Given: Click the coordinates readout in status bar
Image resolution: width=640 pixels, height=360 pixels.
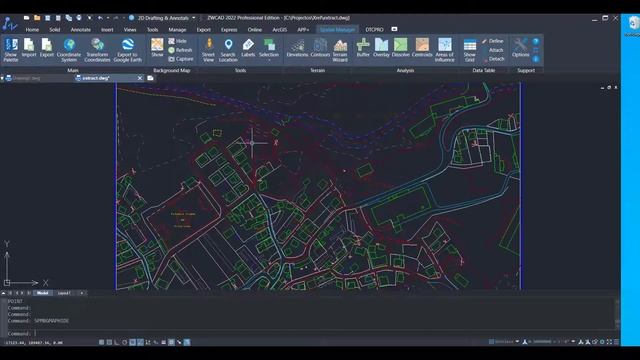Looking at the screenshot, I should pyautogui.click(x=34, y=343).
